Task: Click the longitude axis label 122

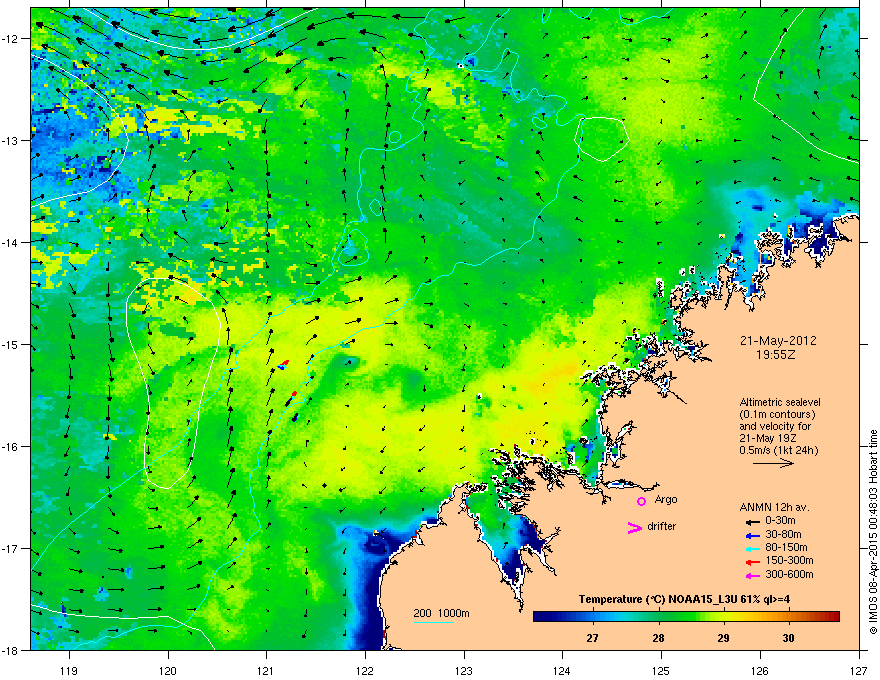Action: [x=365, y=670]
